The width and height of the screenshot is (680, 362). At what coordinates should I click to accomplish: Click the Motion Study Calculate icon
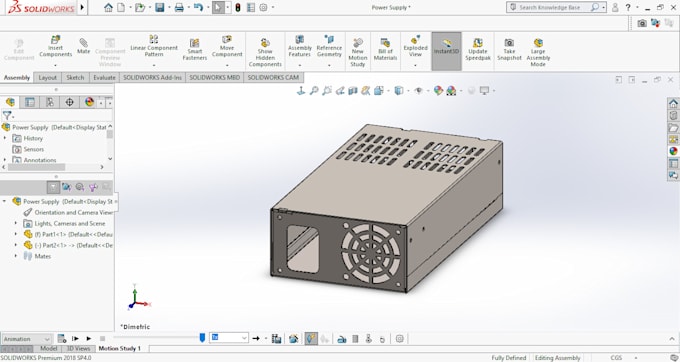[62, 339]
